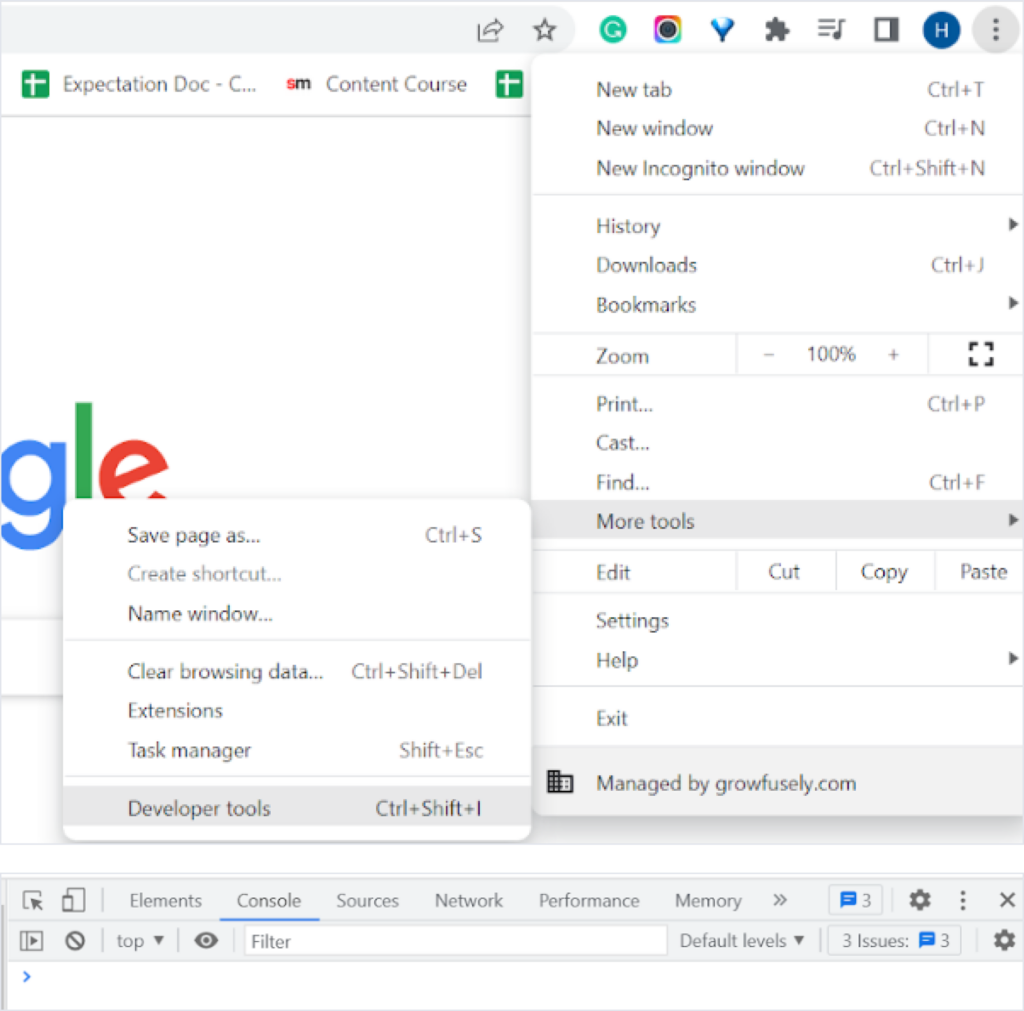
Task: Open the Extensions puzzle piece icon
Action: pos(776,30)
